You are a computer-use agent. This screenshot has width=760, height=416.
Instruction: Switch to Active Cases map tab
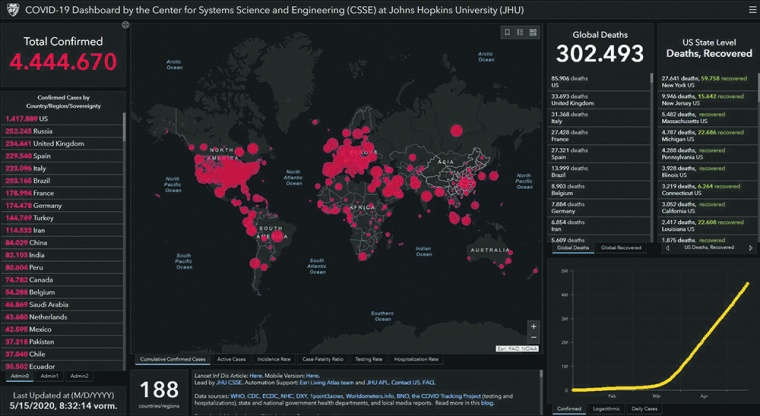point(231,359)
